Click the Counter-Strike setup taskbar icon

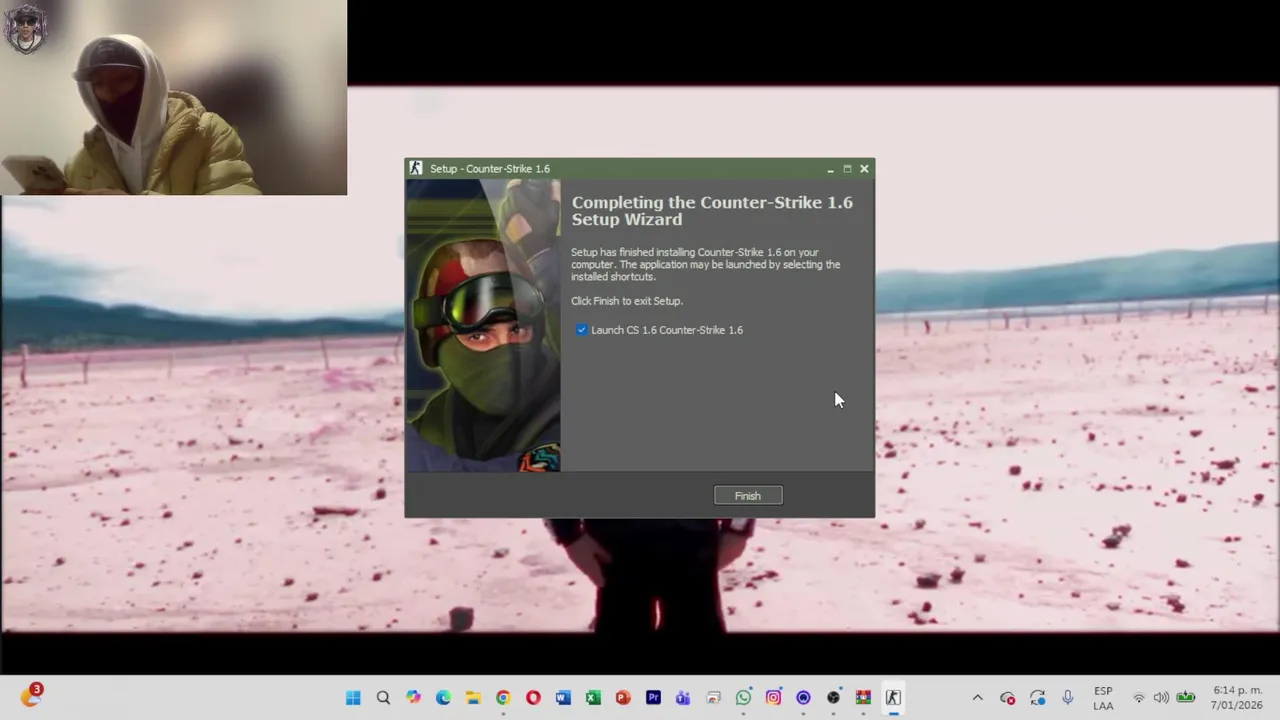click(x=893, y=698)
